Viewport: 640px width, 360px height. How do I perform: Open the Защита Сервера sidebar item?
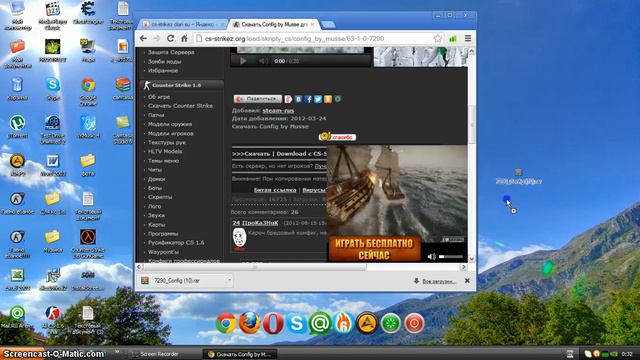pos(171,52)
